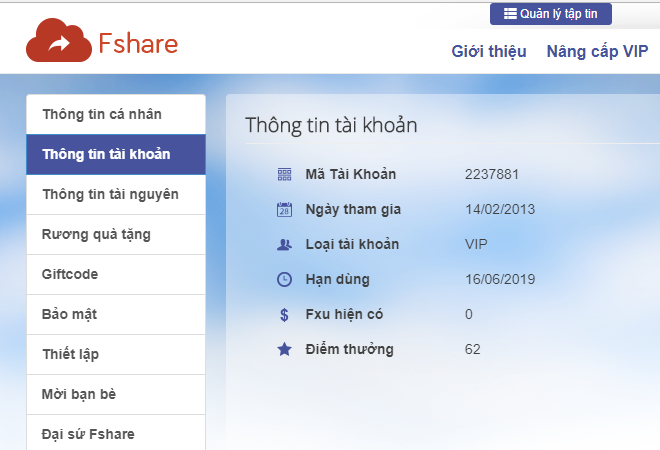Click the Loại tài khoản label
This screenshot has height=450, width=660.
pyautogui.click(x=352, y=245)
